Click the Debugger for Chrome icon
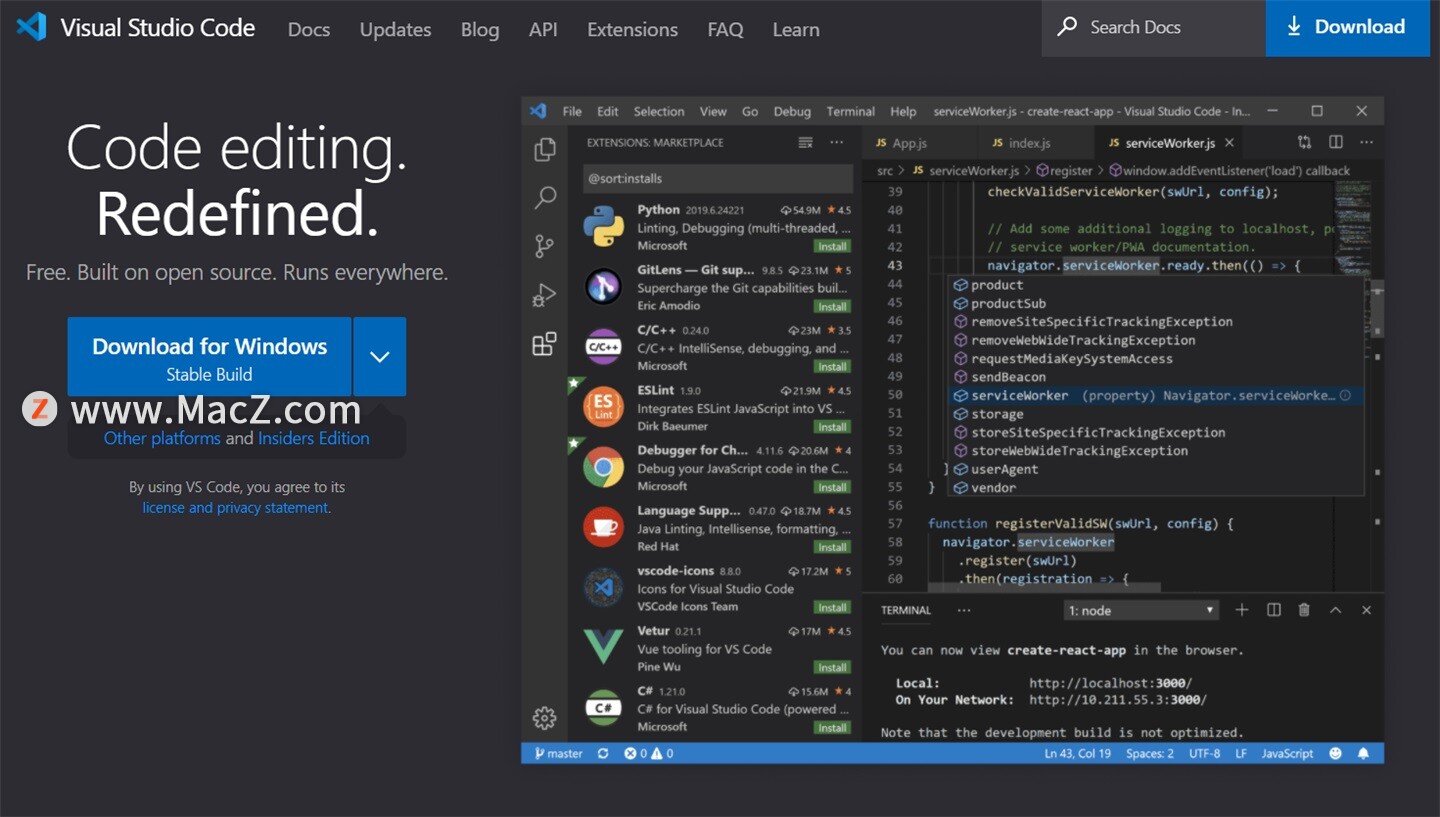This screenshot has height=817, width=1440. click(603, 467)
